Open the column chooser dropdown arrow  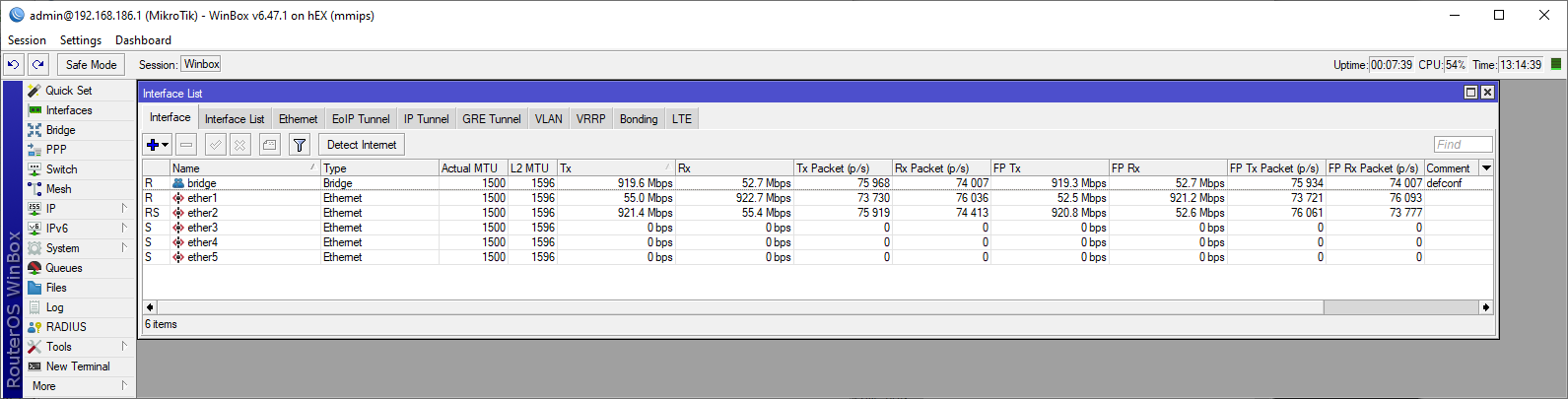point(1486,168)
